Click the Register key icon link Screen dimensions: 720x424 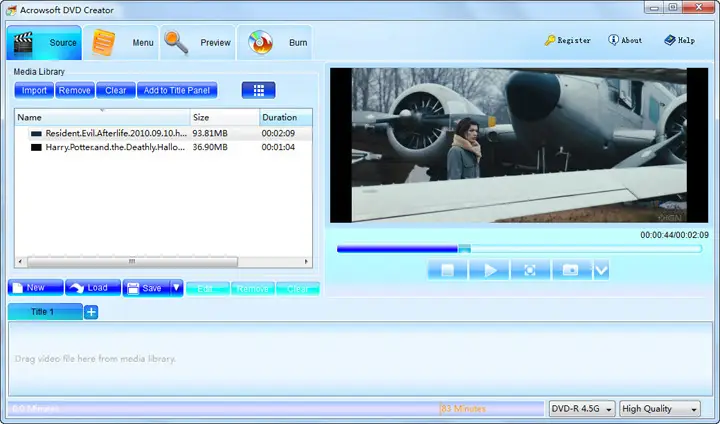[x=568, y=40]
